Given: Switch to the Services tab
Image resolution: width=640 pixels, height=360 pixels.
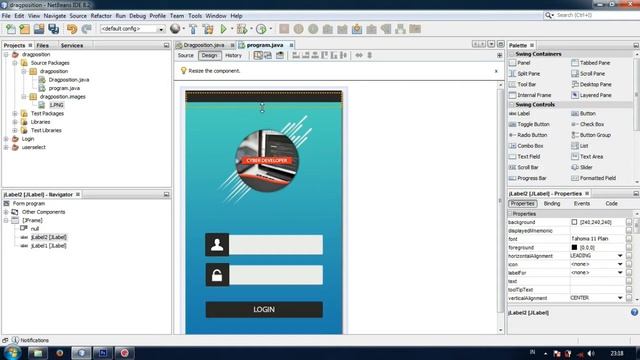Looking at the screenshot, I should [72, 45].
